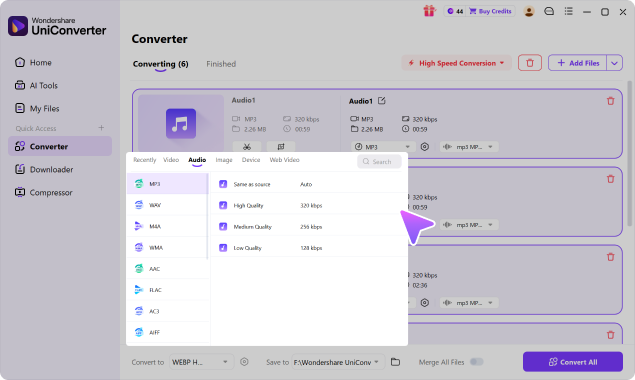Open the MP3 output format dropdown for Audio1
This screenshot has height=380, width=635.
tap(383, 147)
